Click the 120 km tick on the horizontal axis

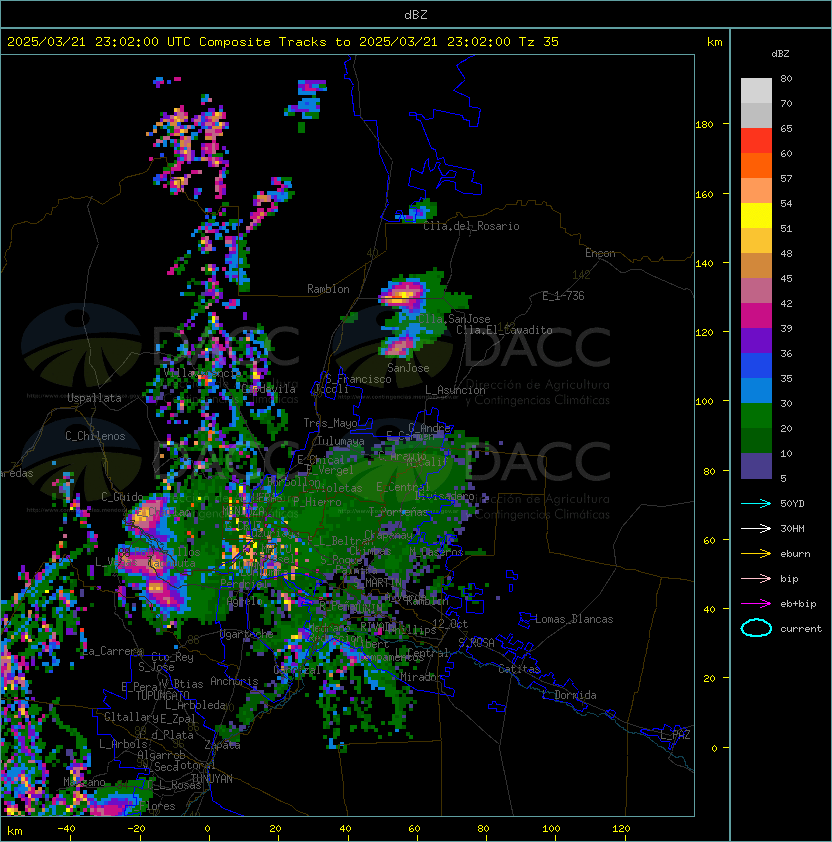pos(621,829)
